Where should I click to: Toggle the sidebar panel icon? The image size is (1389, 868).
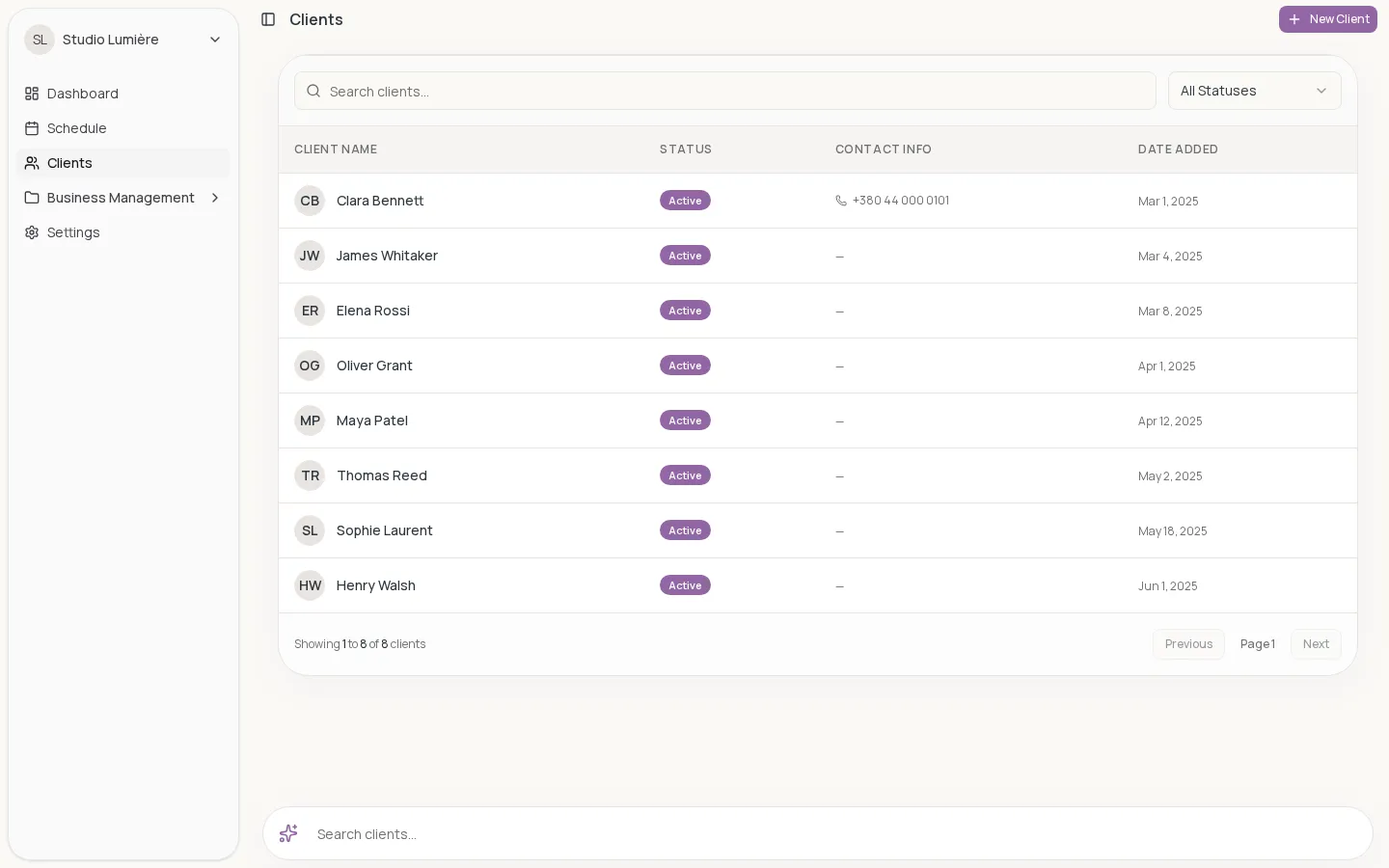pyautogui.click(x=268, y=19)
